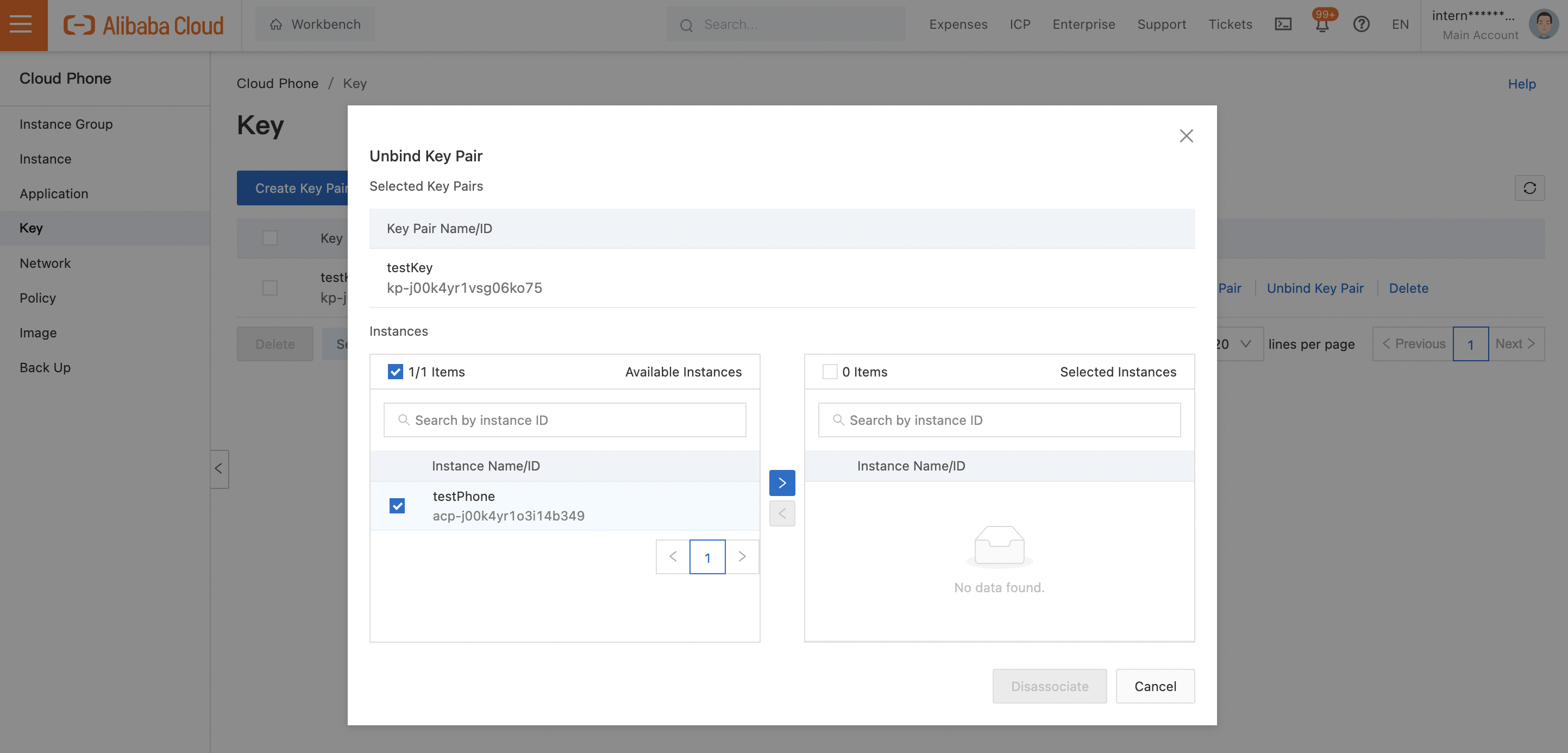The width and height of the screenshot is (1568, 753).
Task: Toggle the 0 Items select-all checkbox
Action: pos(829,371)
